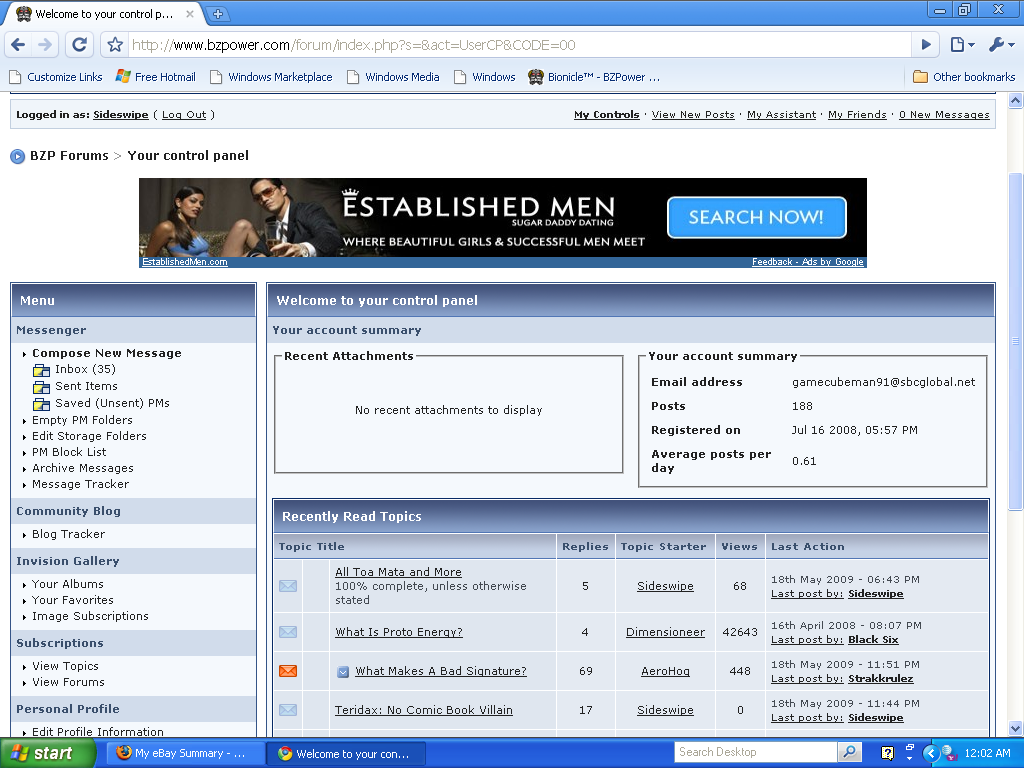
Task: Open the Free Hotmail bookmark
Action: (155, 77)
